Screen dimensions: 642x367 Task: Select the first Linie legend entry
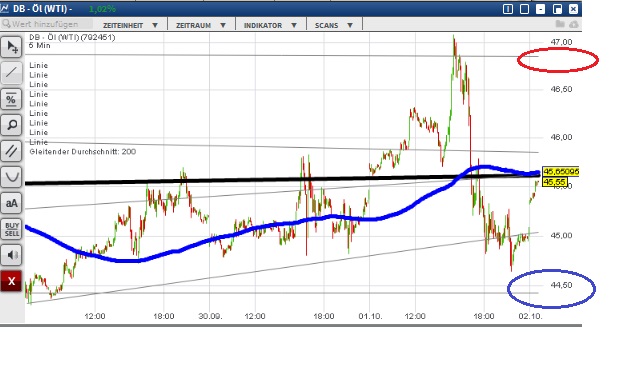tap(38, 66)
